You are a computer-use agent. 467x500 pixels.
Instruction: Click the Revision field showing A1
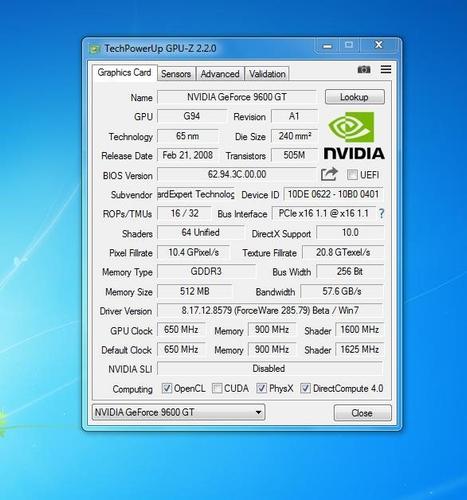(x=294, y=116)
